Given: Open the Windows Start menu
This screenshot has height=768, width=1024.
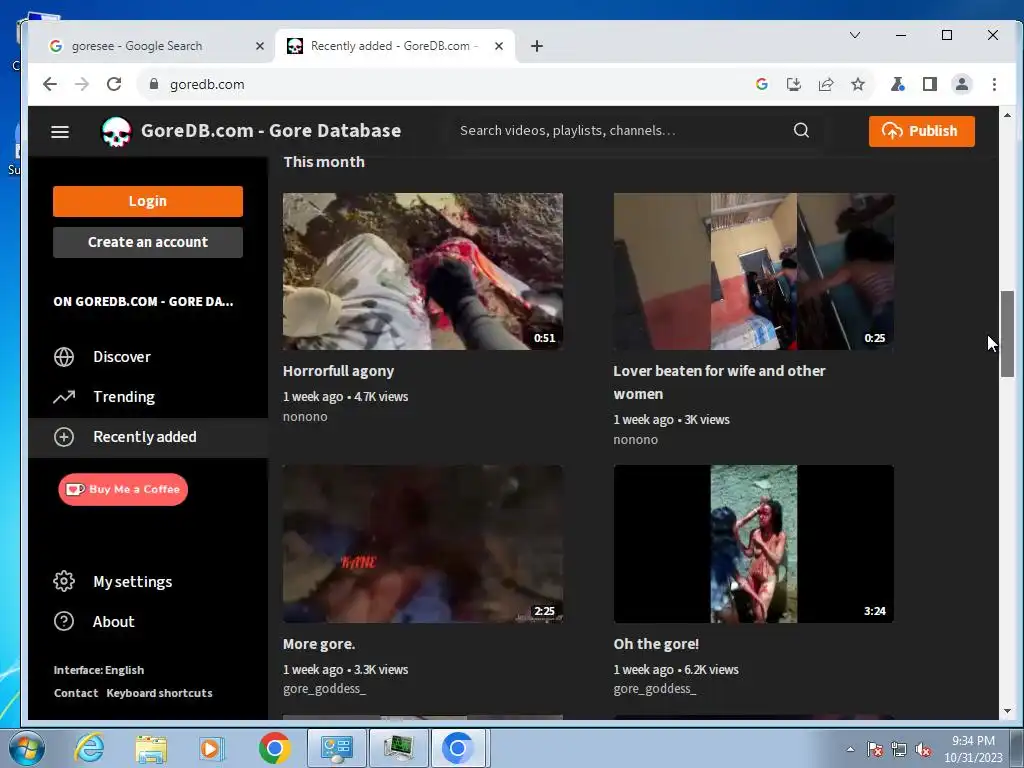Looking at the screenshot, I should pos(26,748).
